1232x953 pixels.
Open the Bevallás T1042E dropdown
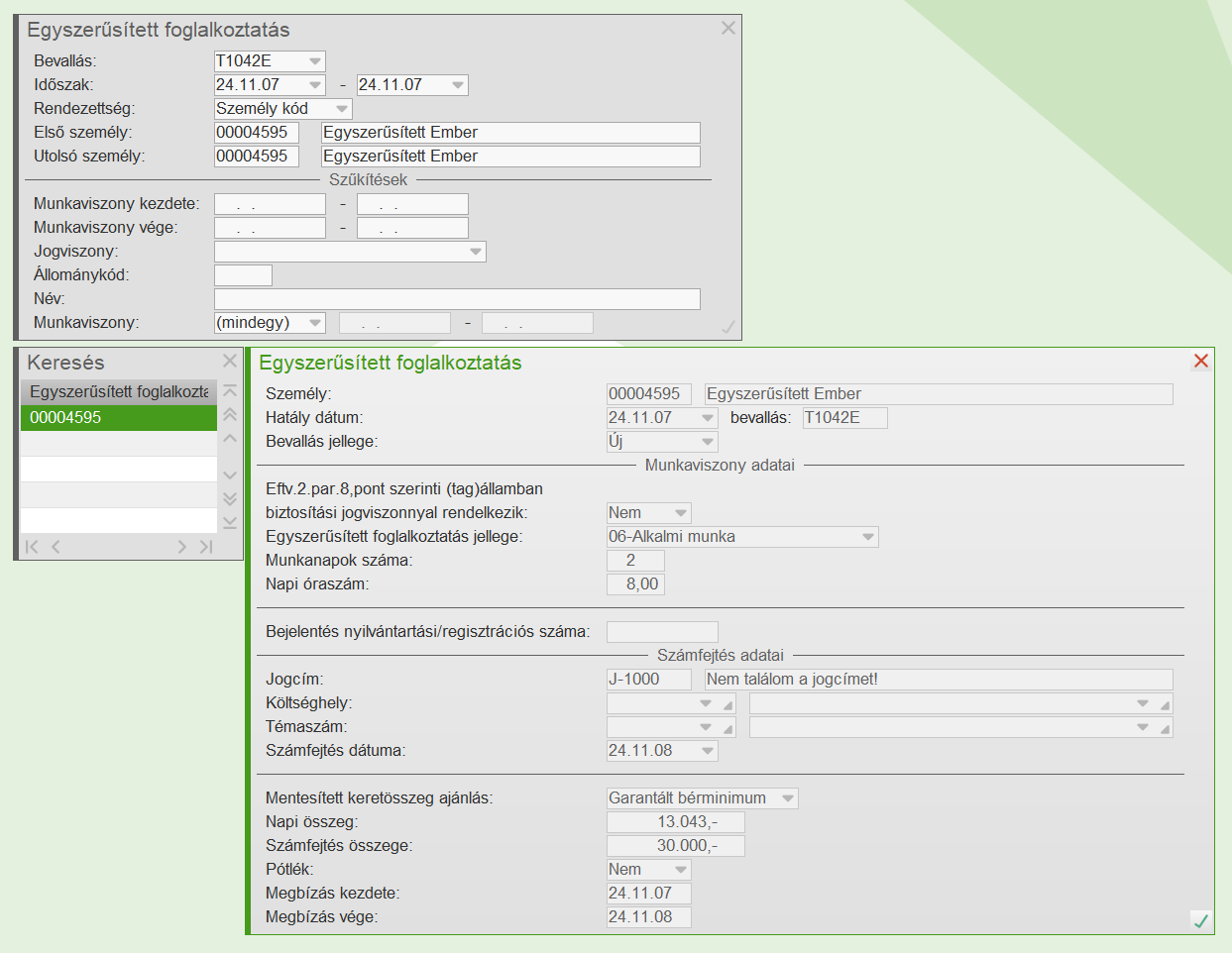pyautogui.click(x=314, y=61)
